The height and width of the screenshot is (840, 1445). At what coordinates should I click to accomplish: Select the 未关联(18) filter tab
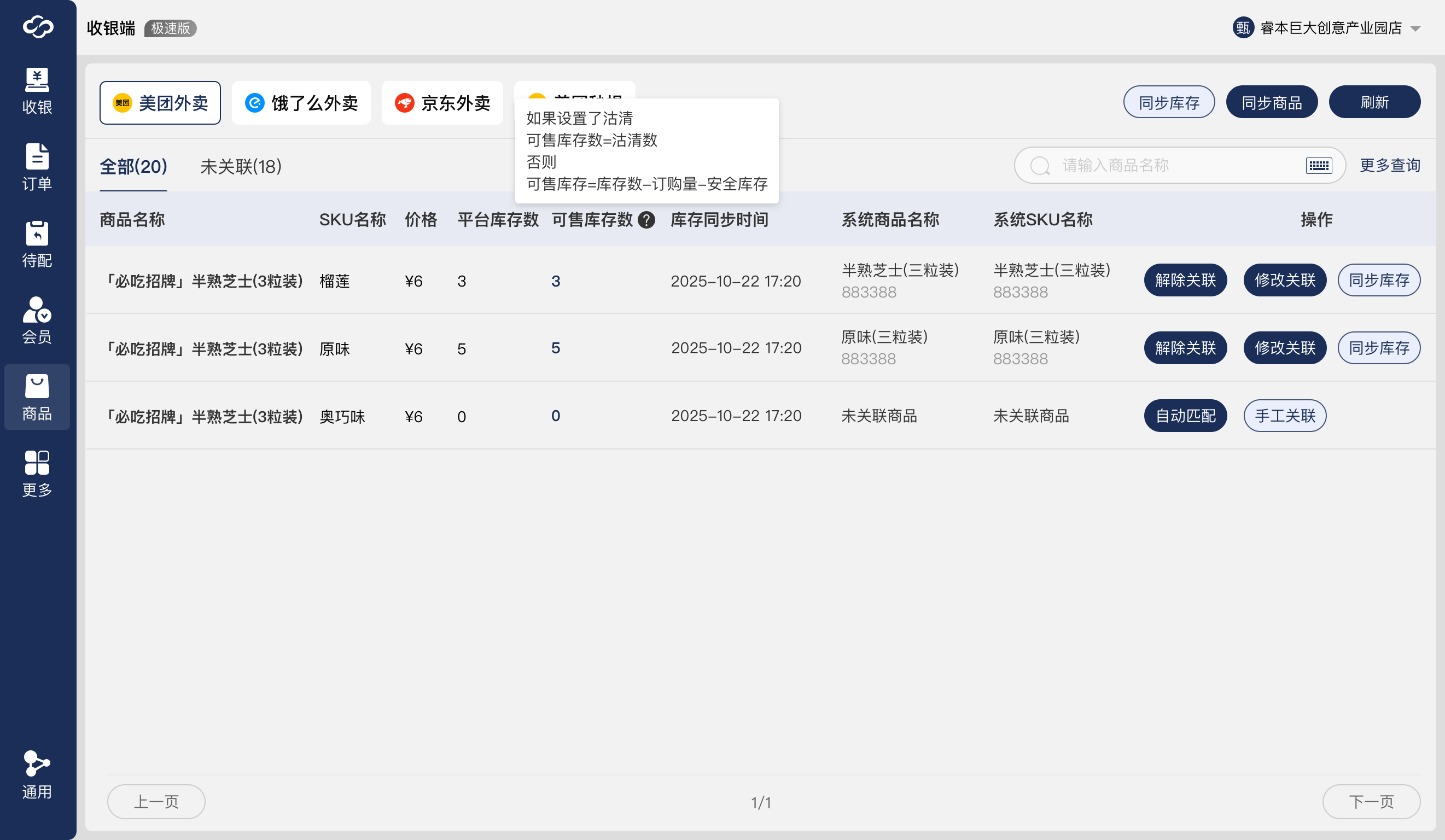pos(241,167)
